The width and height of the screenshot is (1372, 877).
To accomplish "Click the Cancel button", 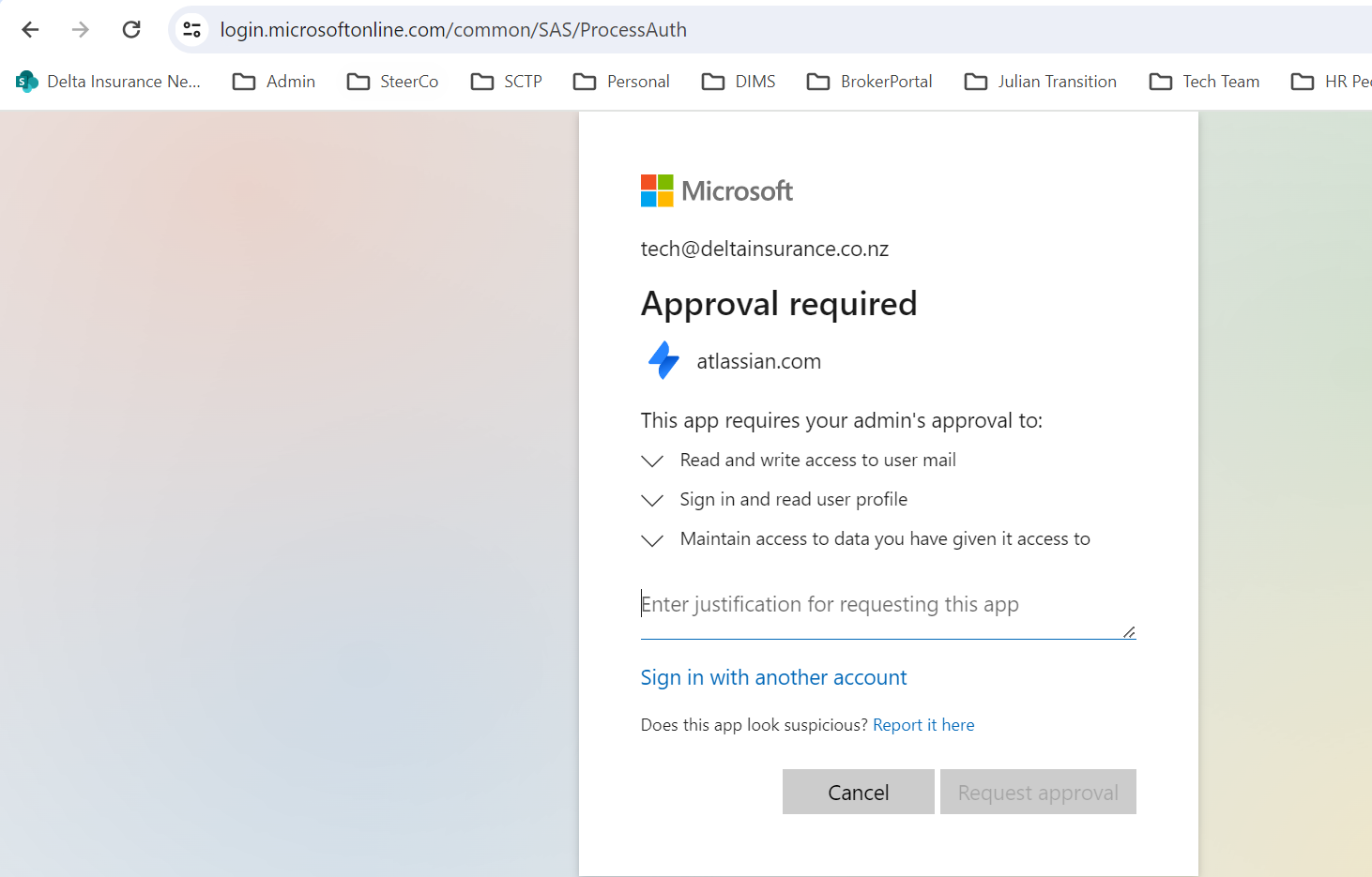I will [x=858, y=792].
